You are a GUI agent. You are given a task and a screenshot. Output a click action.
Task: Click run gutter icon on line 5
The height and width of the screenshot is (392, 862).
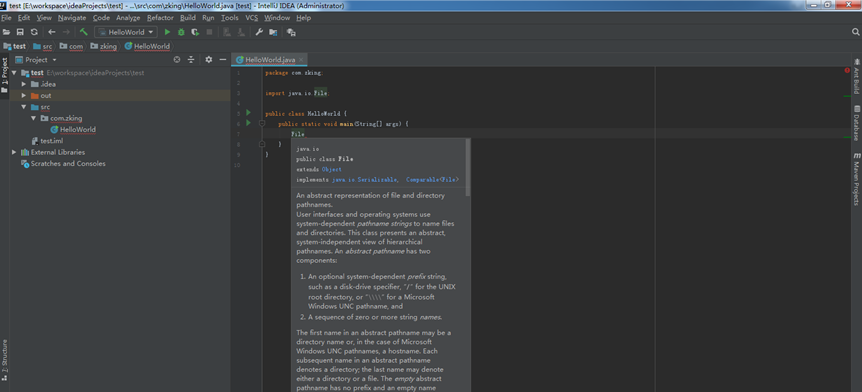click(248, 113)
